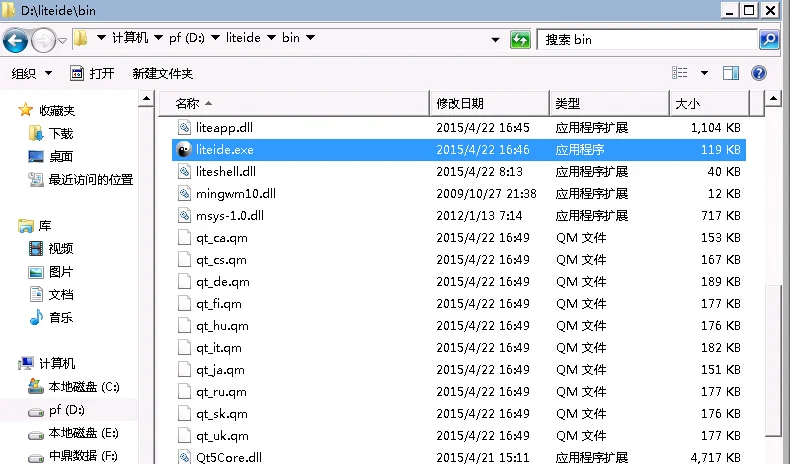Open more view options dropdown arrow

[x=704, y=73]
